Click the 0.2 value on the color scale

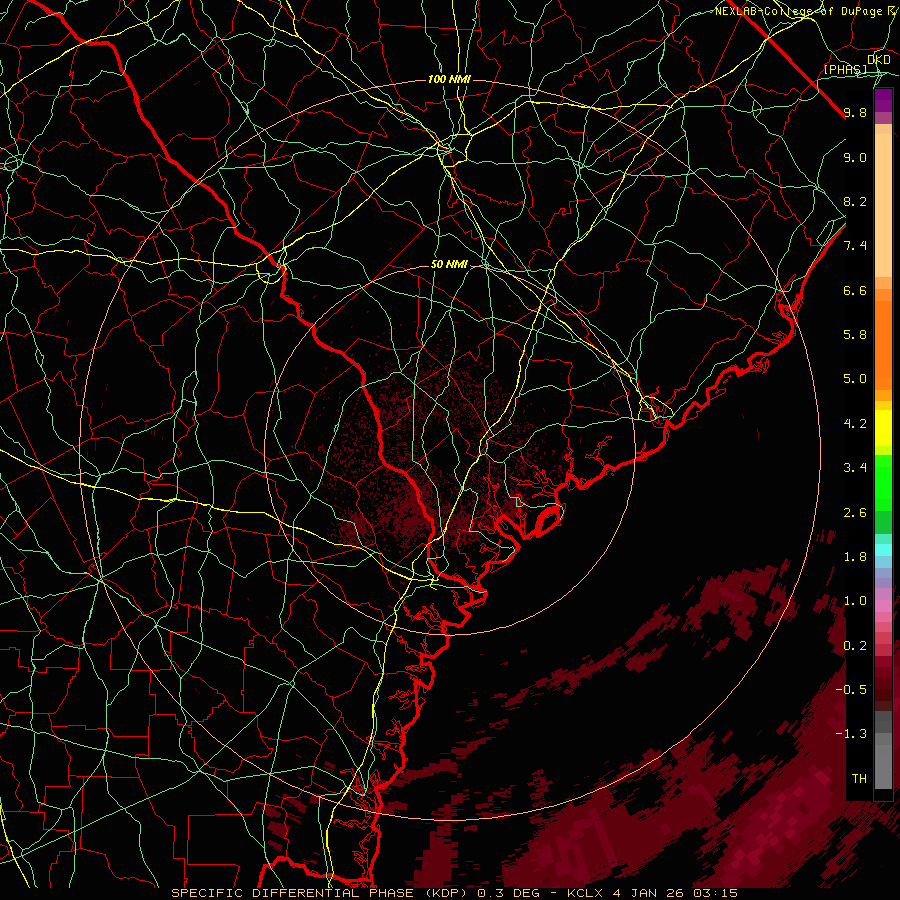click(x=855, y=646)
